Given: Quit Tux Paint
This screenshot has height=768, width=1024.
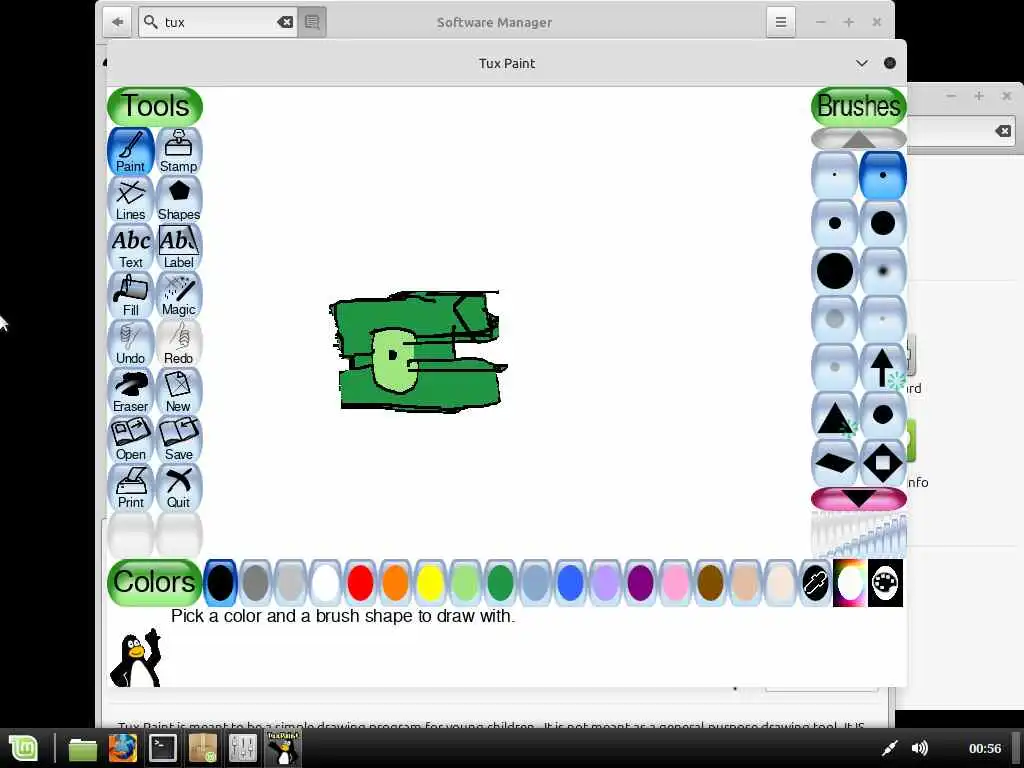Looking at the screenshot, I should point(178,487).
